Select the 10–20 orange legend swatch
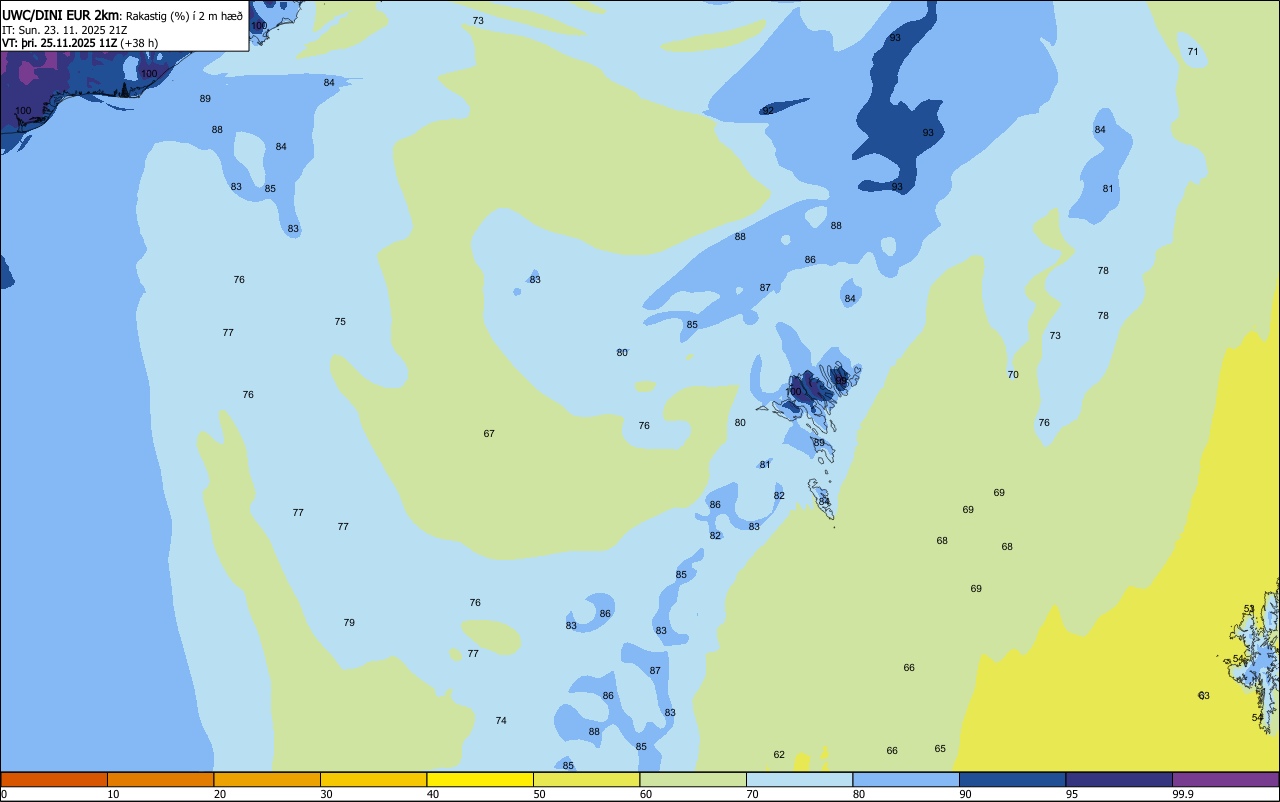 [160, 779]
